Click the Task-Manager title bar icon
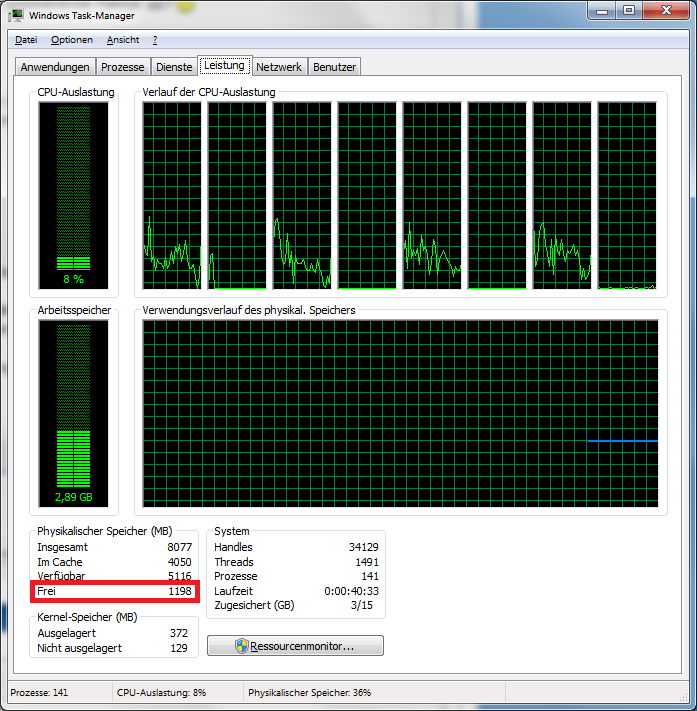Screen dimensions: 697x711 click(x=16, y=15)
